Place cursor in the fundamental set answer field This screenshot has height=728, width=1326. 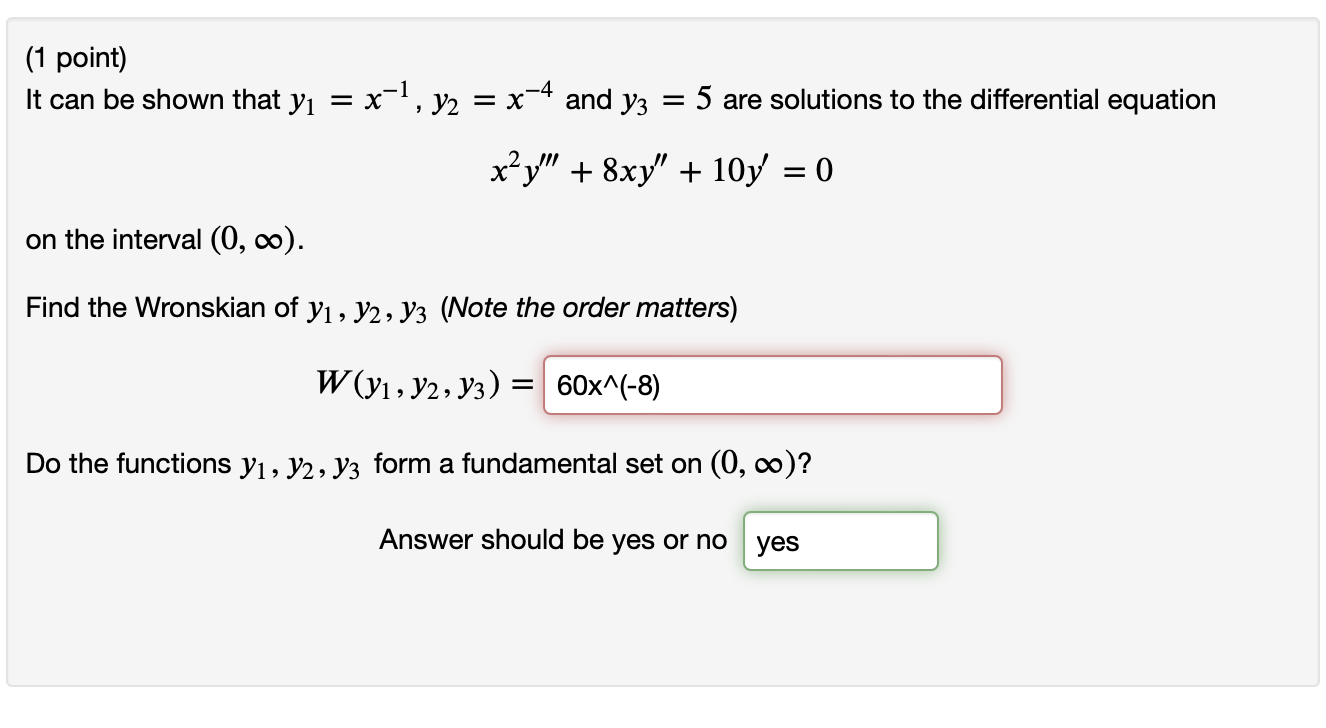840,541
